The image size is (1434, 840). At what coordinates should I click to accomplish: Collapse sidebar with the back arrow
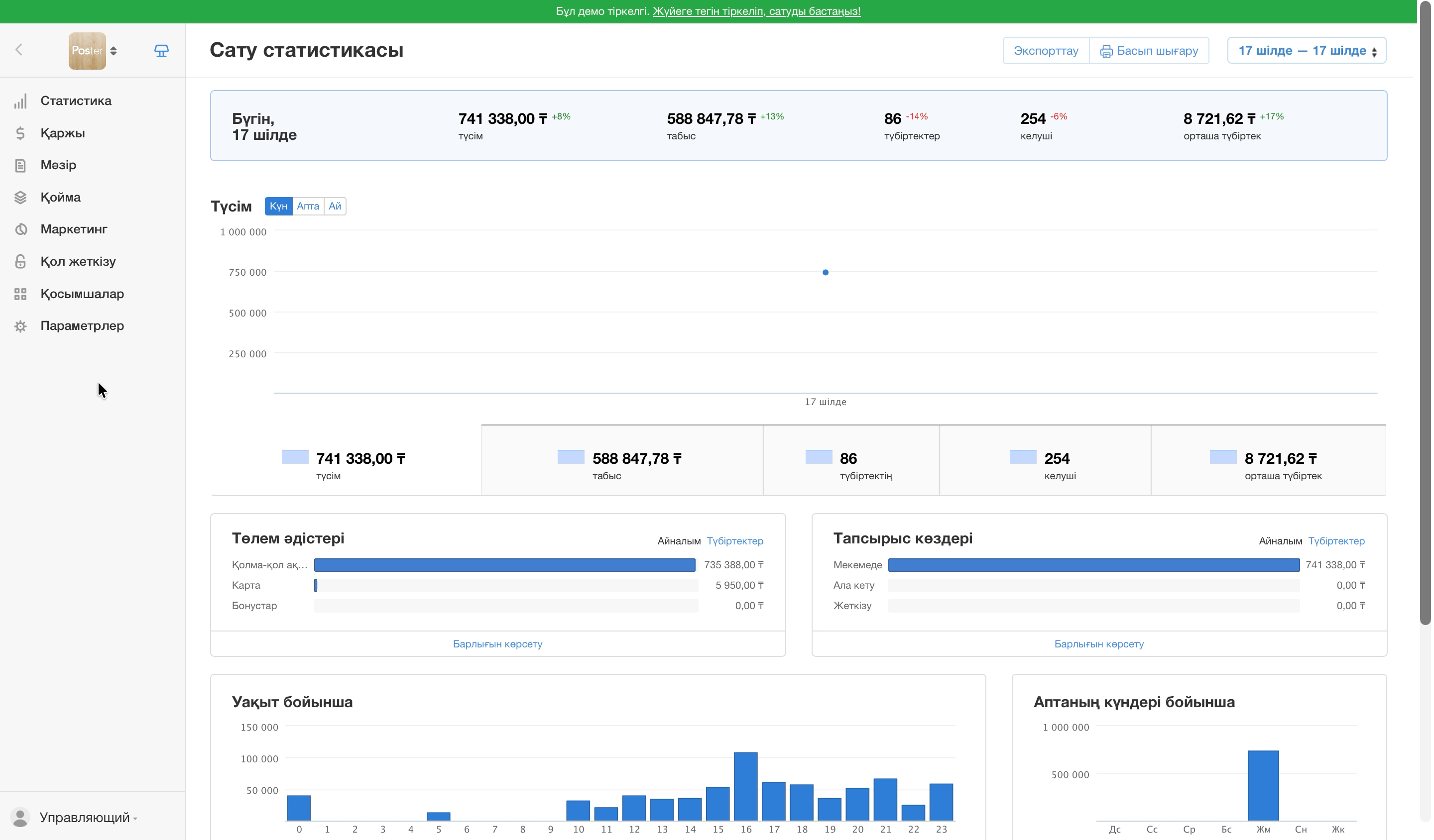19,50
